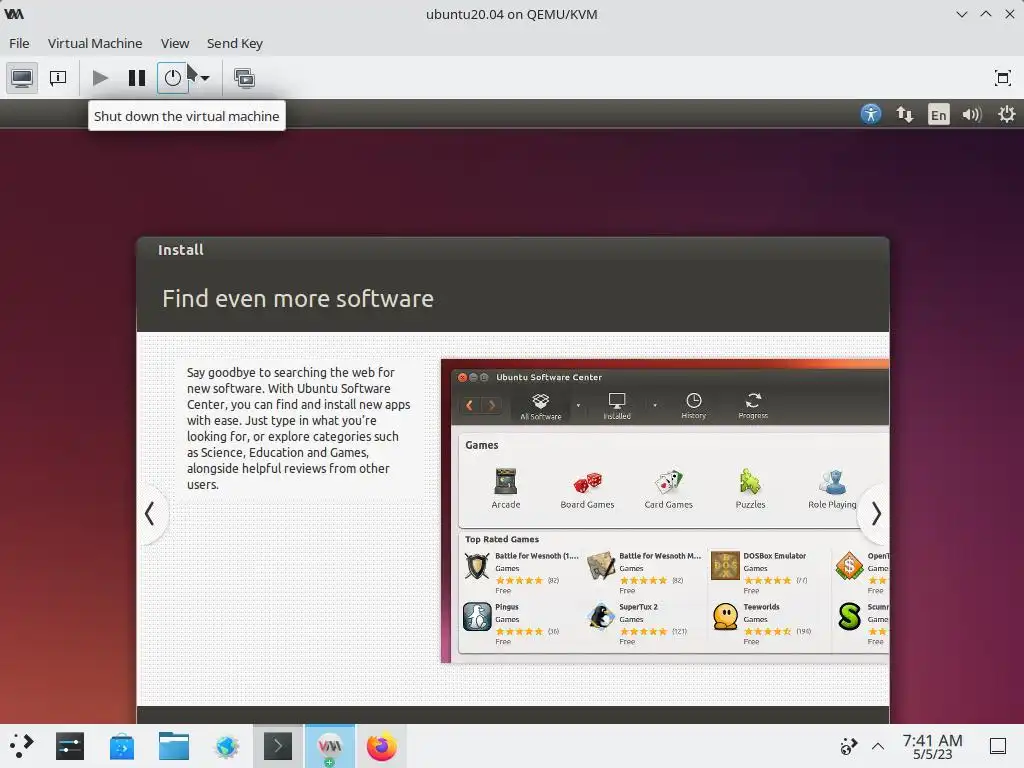The height and width of the screenshot is (768, 1024).
Task: Open the sound volume indicator
Action: pyautogui.click(x=972, y=115)
